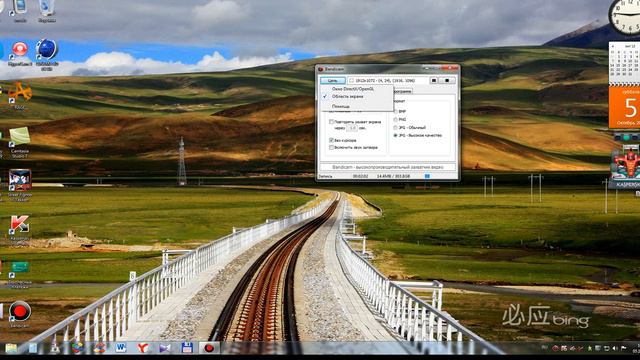The width and height of the screenshot is (640, 360).
Task: Open the Bandicam desktop shortcut
Action: (x=19, y=314)
